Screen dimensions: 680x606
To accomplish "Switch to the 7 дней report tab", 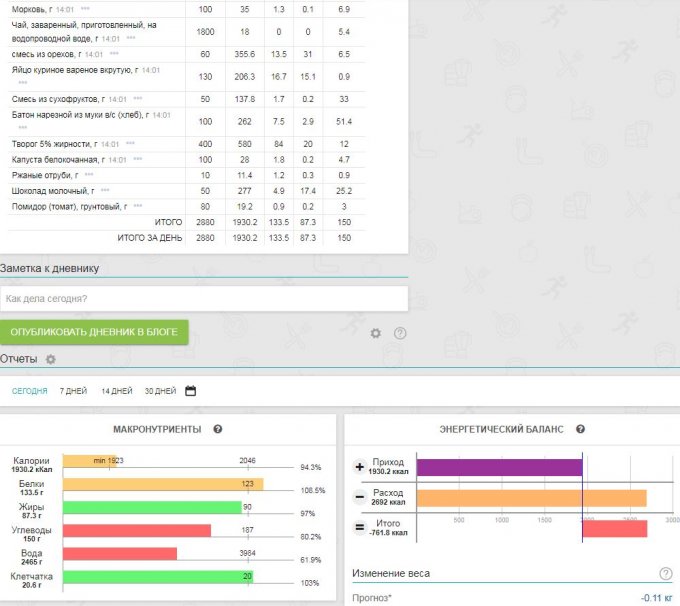I will coord(73,391).
